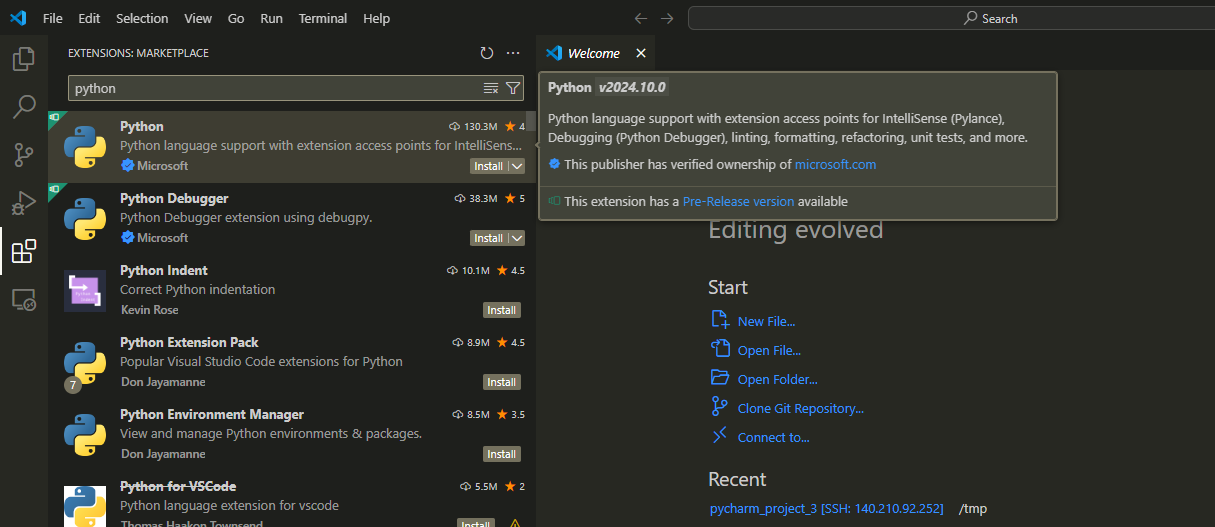Open Install dropdown arrow for Python extension
This screenshot has width=1215, height=527.
516,166
